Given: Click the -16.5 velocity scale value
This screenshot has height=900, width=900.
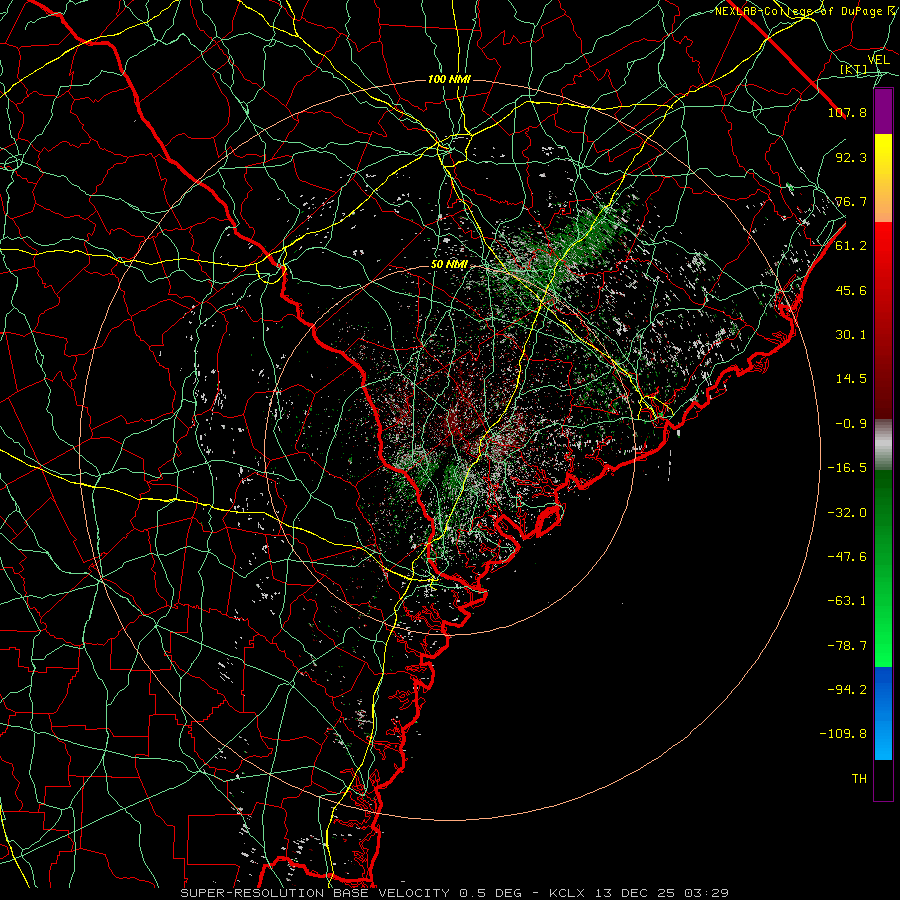Looking at the screenshot, I should click(x=847, y=468).
